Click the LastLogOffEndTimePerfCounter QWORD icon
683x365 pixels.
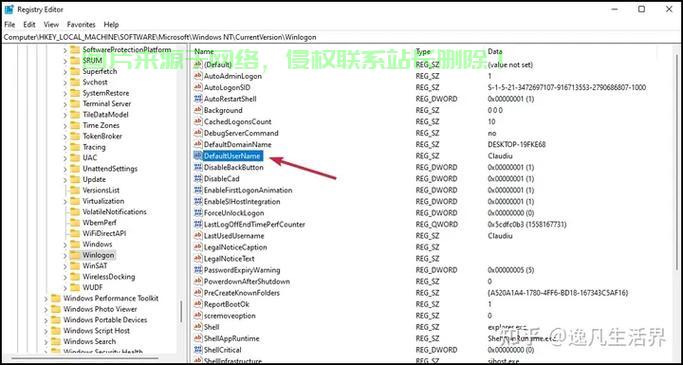point(198,224)
